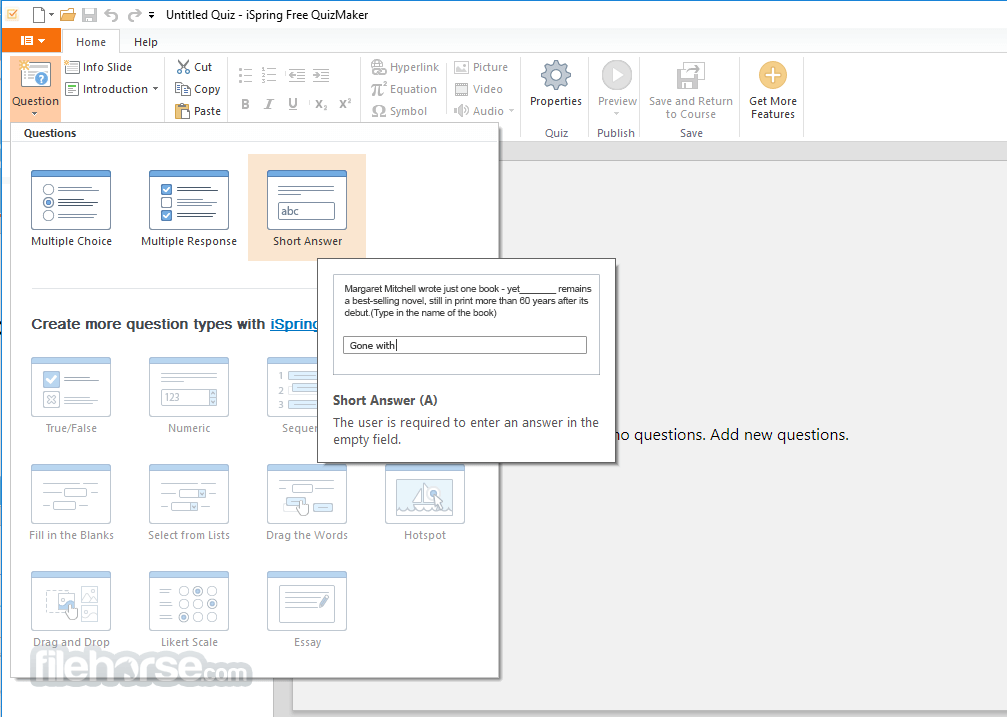Image resolution: width=1007 pixels, height=717 pixels.
Task: Select the Sequence question type
Action: [292, 395]
